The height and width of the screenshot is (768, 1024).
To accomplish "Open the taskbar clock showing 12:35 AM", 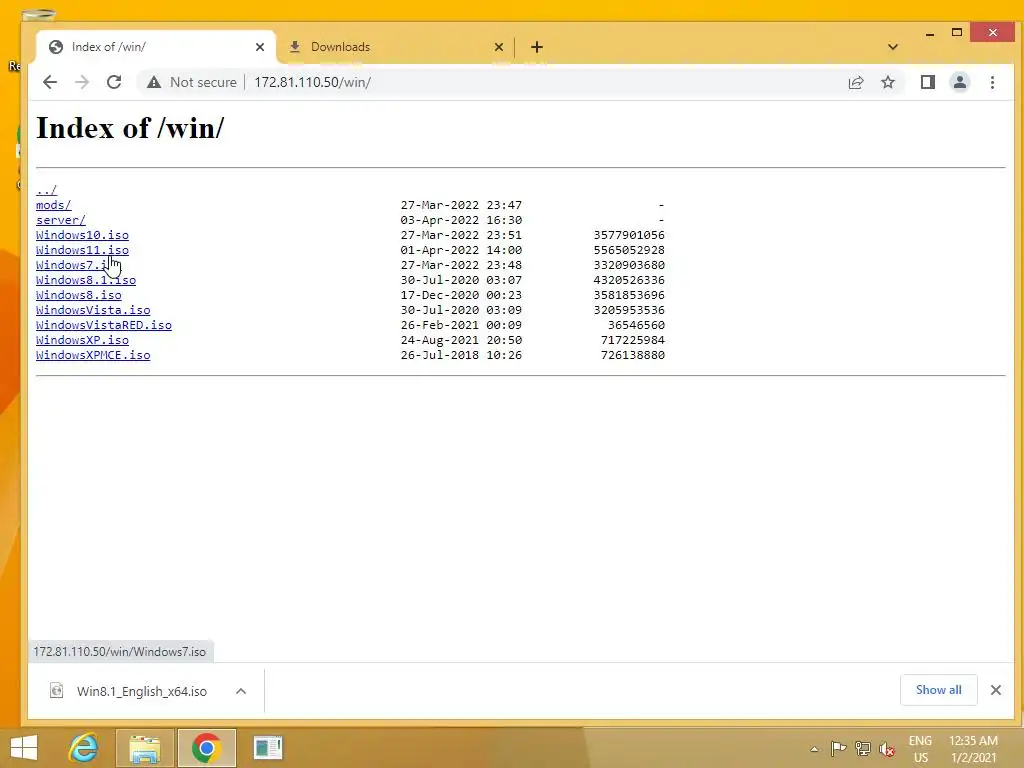I will coord(973,749).
